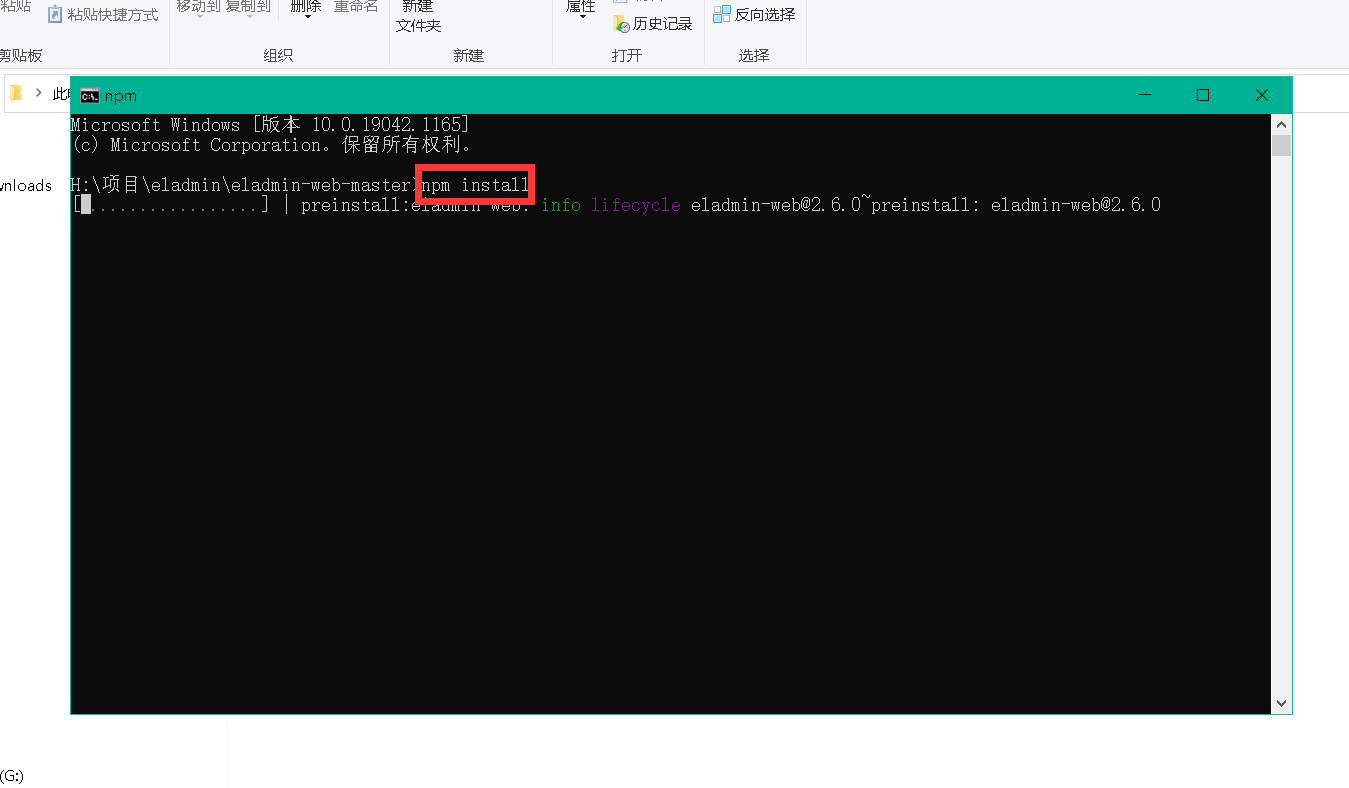Select the (G:) drive at bottom left
The height and width of the screenshot is (788, 1349).
point(12,776)
